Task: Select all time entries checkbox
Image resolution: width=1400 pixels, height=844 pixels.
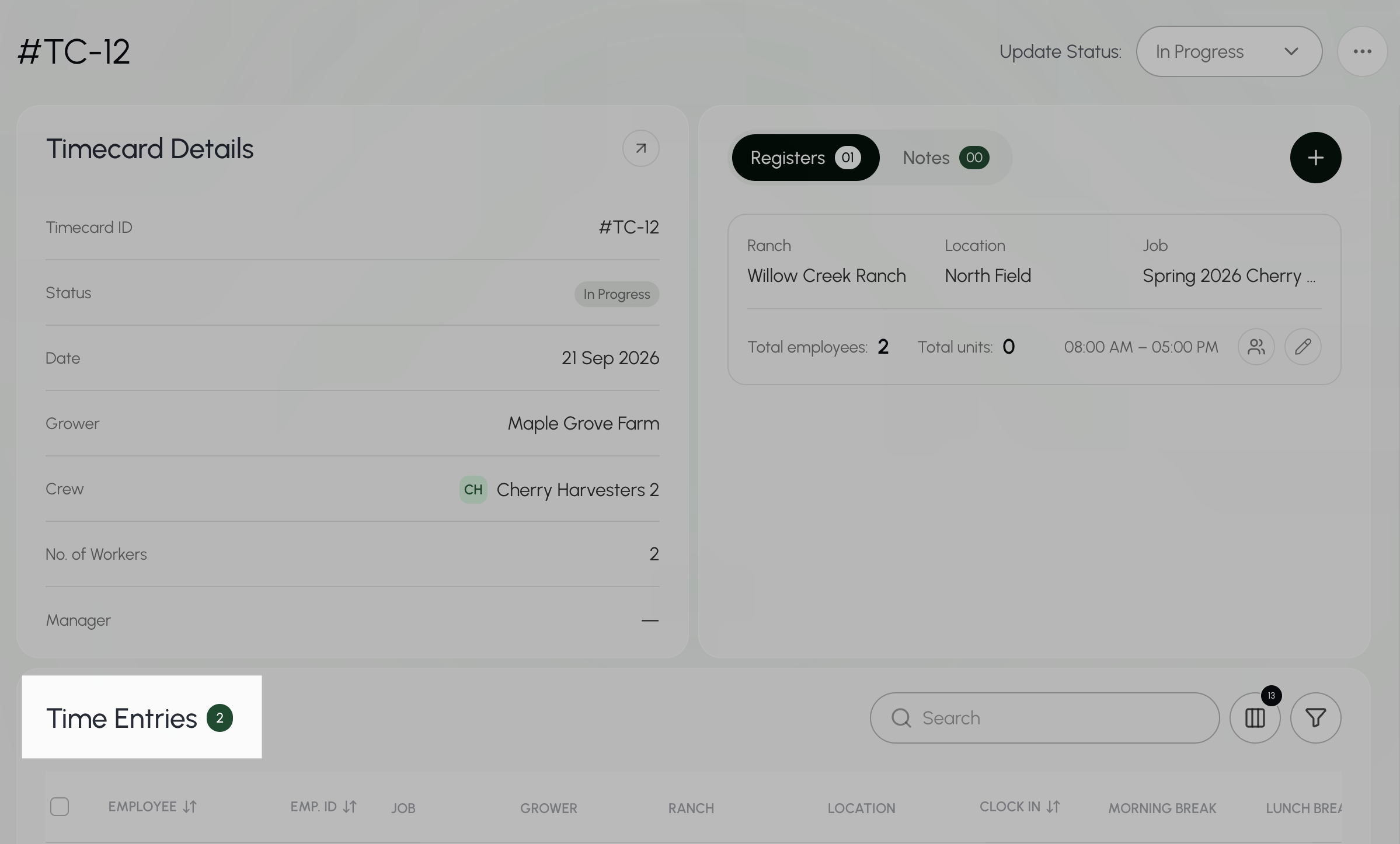Action: click(x=60, y=807)
